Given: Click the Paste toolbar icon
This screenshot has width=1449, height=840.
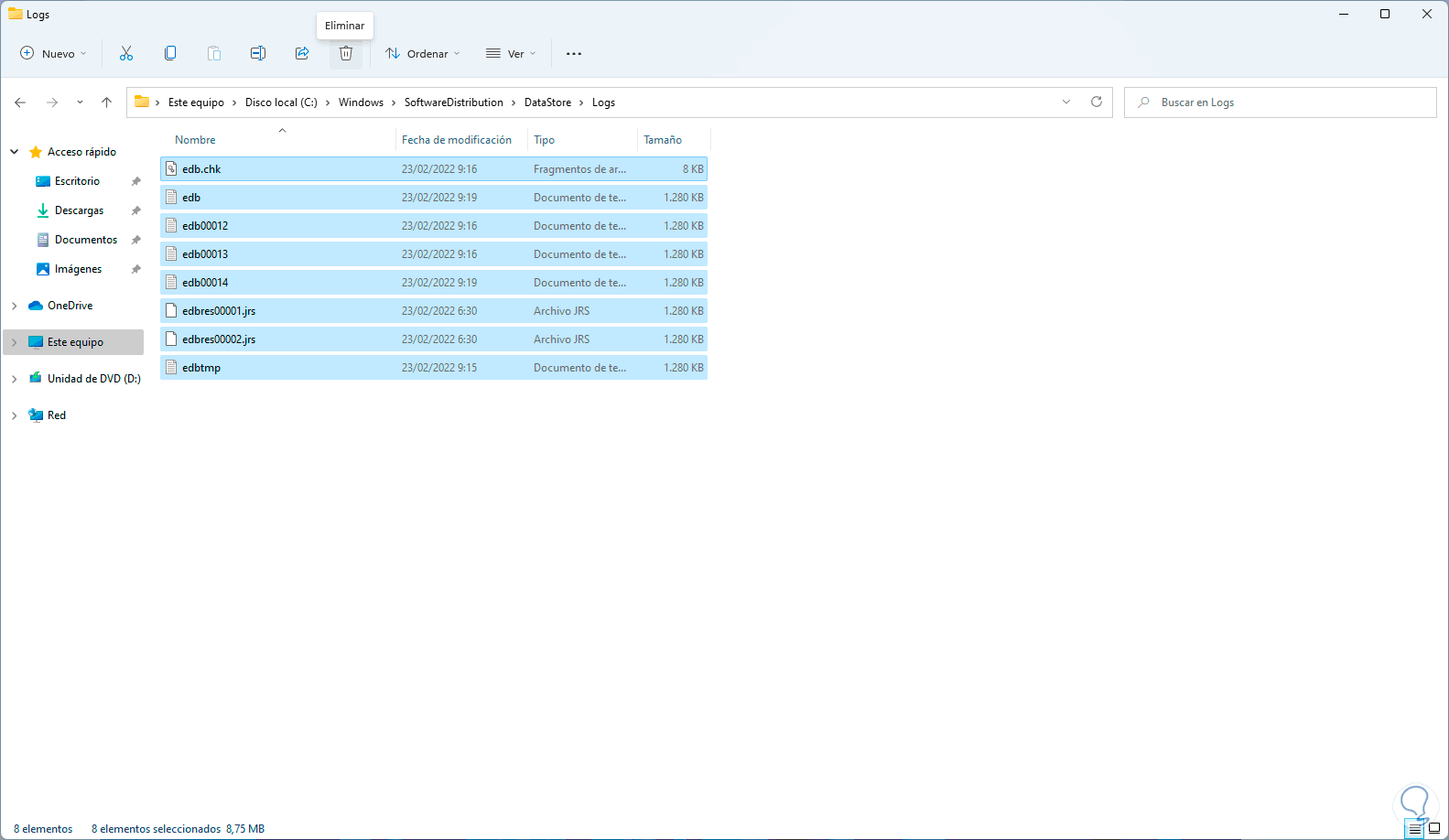Looking at the screenshot, I should [x=214, y=54].
